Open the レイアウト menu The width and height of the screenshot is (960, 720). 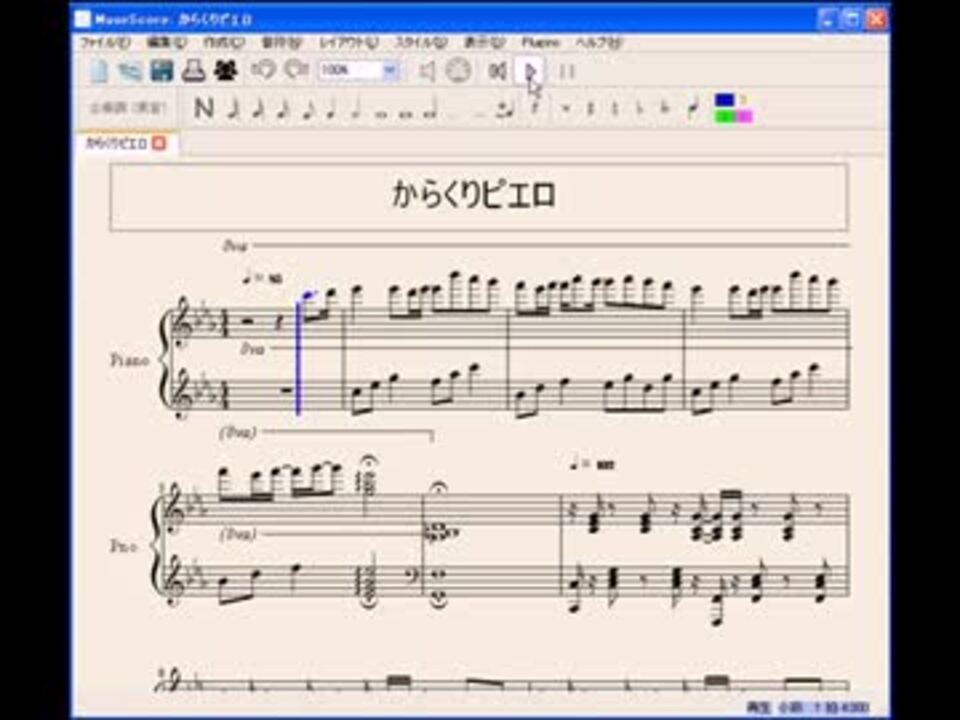pos(348,42)
